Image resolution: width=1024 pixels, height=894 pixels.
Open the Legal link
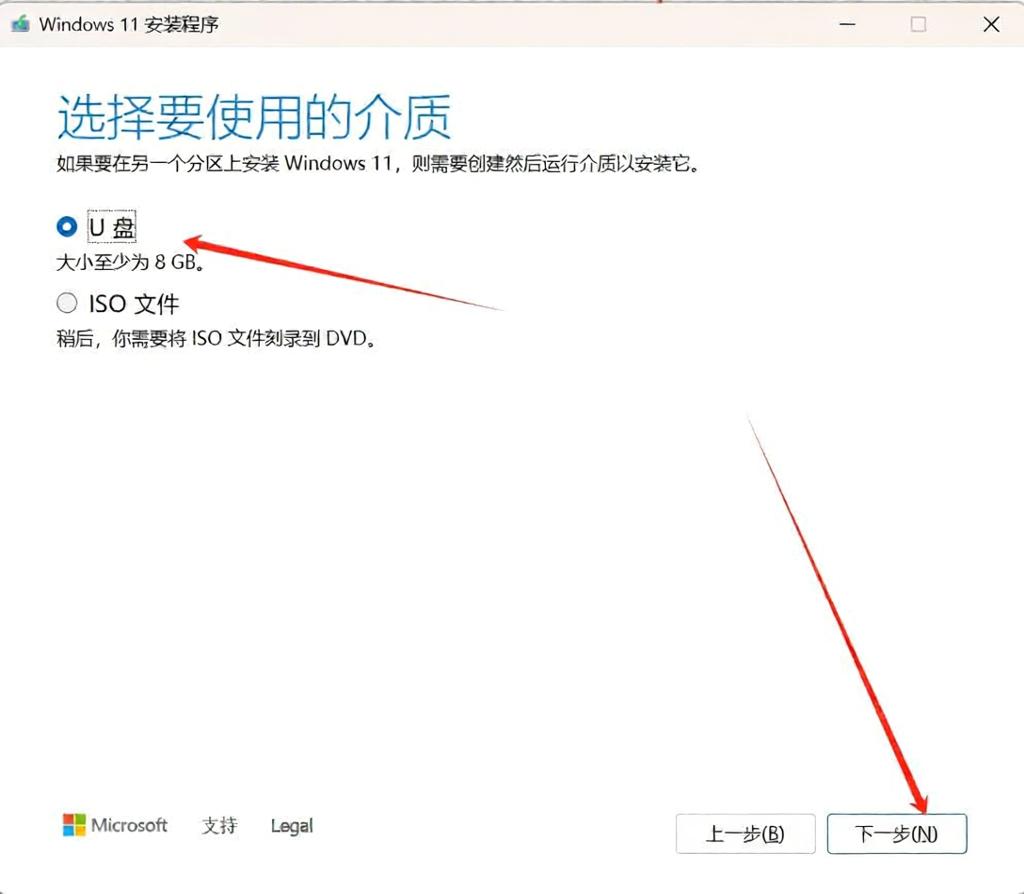click(x=292, y=825)
